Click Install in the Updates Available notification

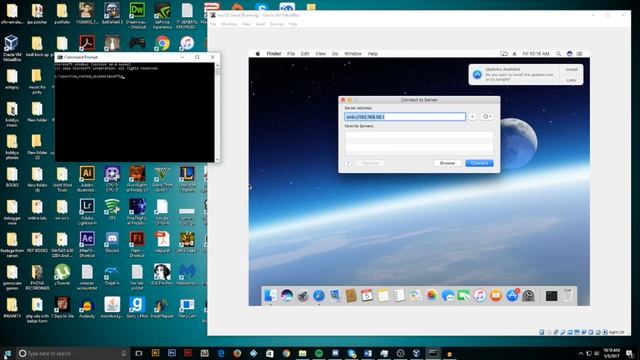[571, 70]
